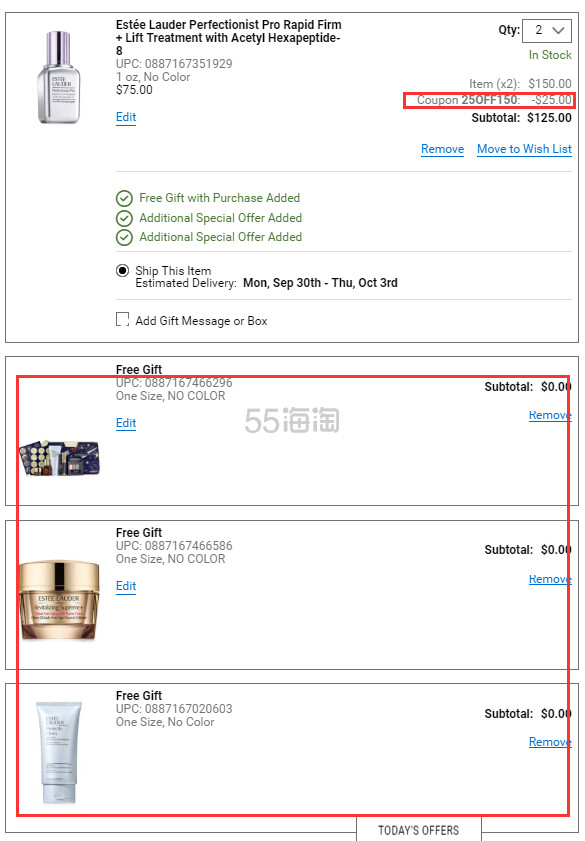The image size is (585, 841).
Task: Check the Add Gift Message or Box checkbox
Action: point(122,320)
